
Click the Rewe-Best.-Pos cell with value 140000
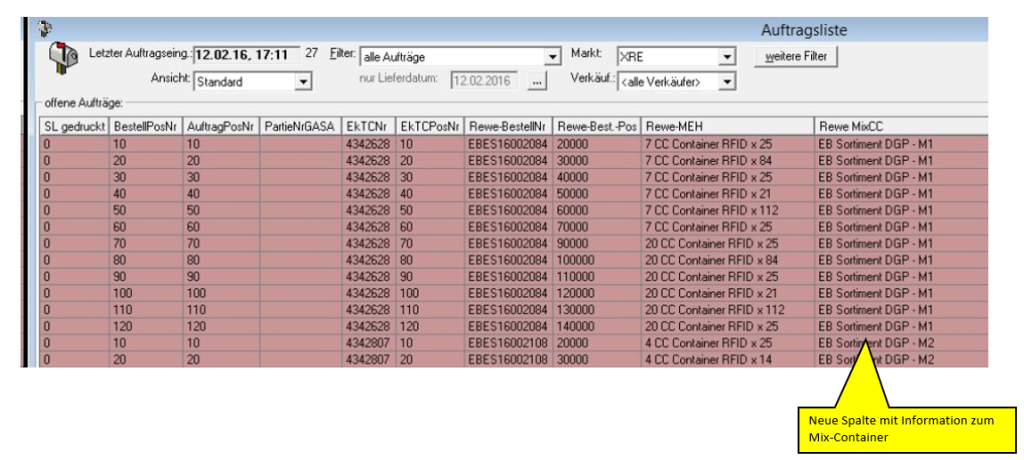tap(596, 326)
